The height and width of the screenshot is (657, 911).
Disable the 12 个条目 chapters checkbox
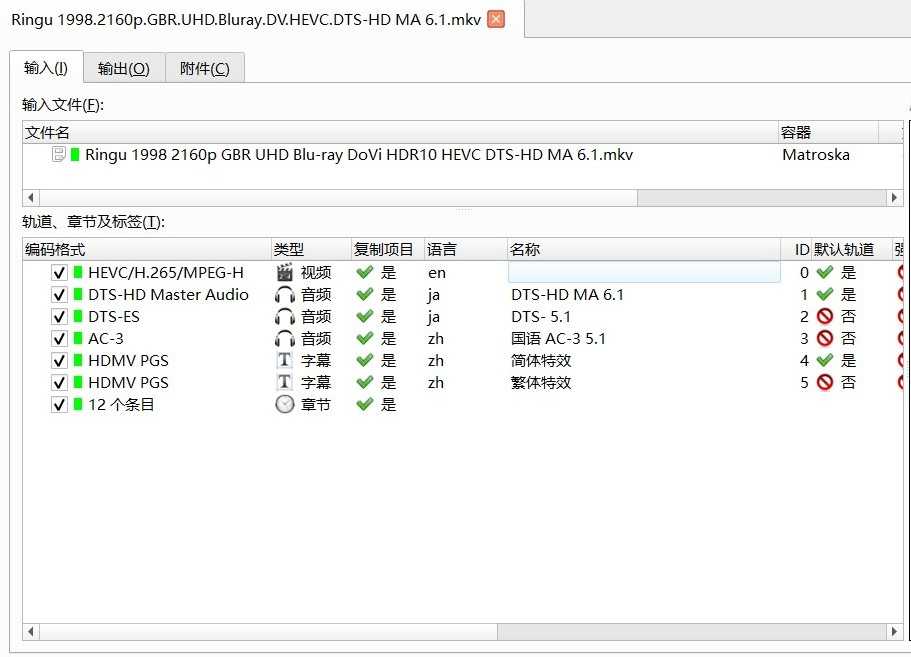click(58, 404)
